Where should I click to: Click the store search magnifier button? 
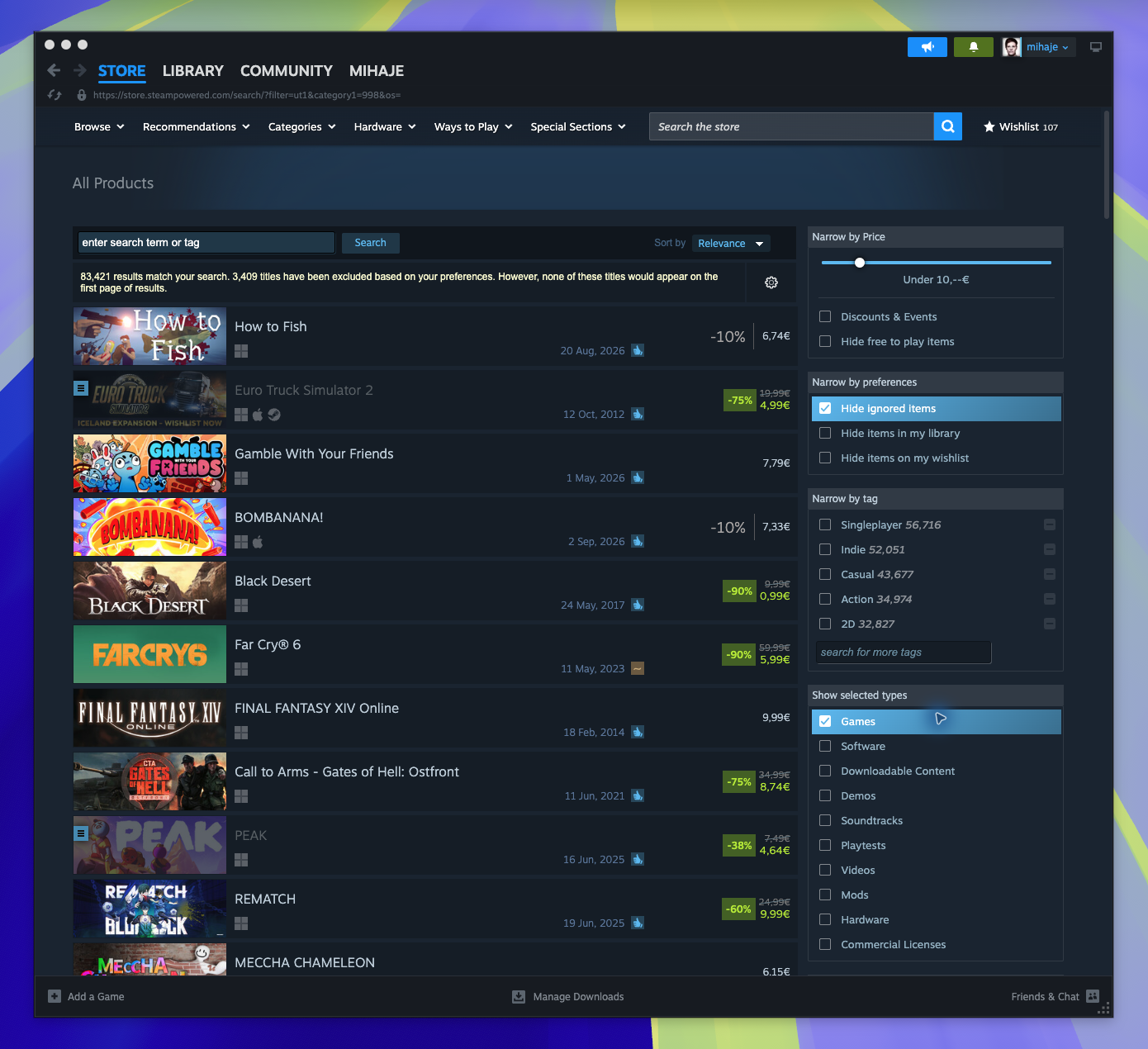(948, 126)
